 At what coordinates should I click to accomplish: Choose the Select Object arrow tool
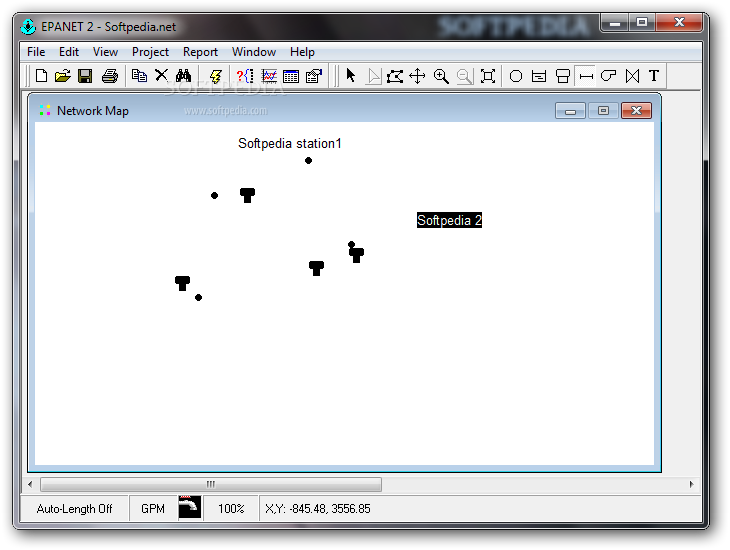[351, 75]
